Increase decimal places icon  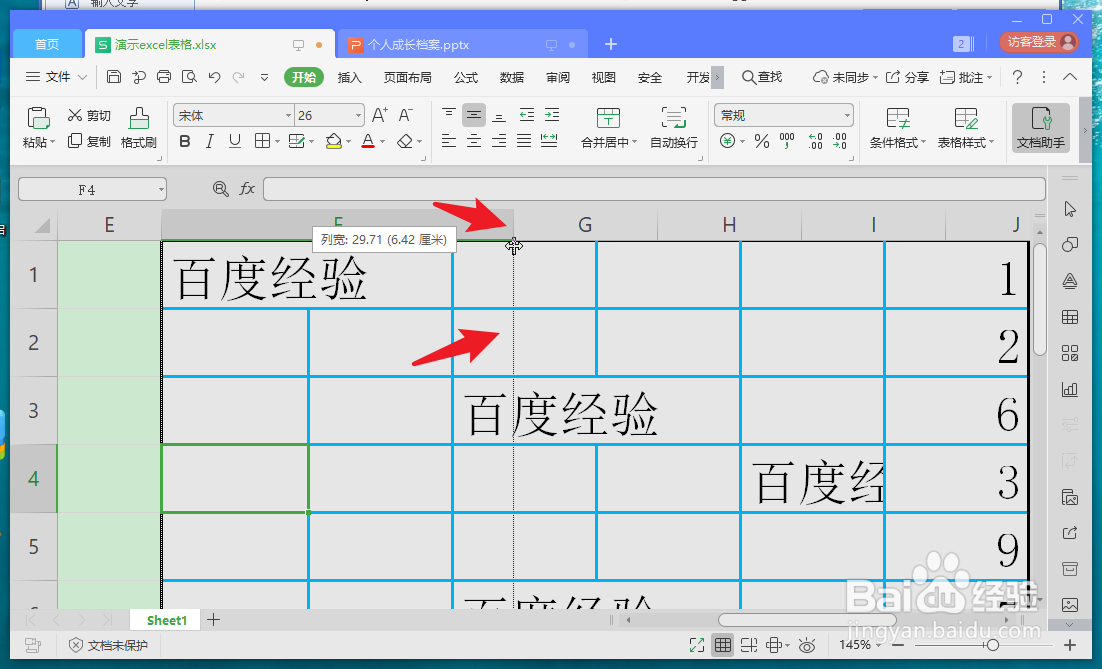coord(815,141)
